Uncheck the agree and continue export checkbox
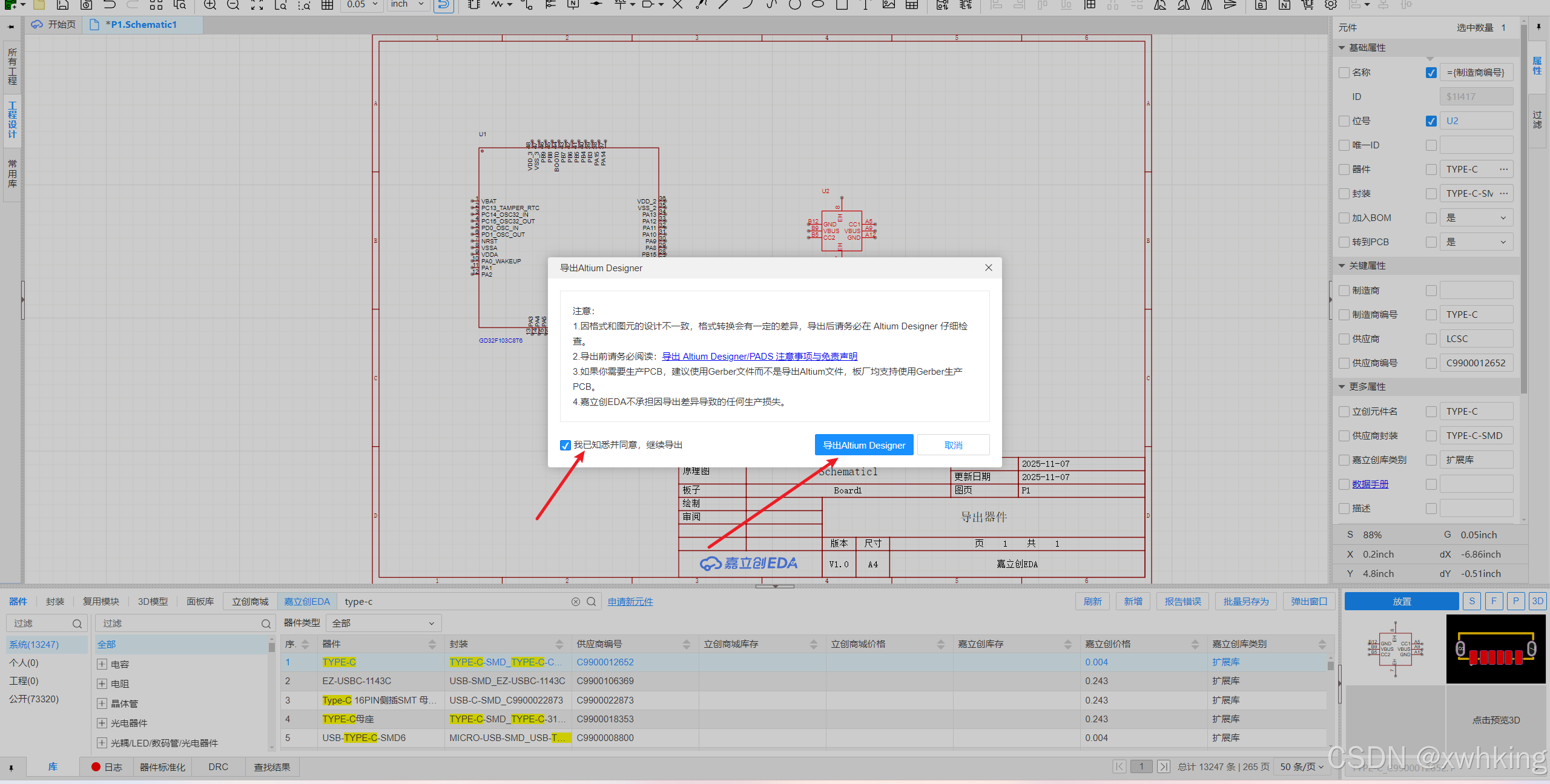 (566, 445)
